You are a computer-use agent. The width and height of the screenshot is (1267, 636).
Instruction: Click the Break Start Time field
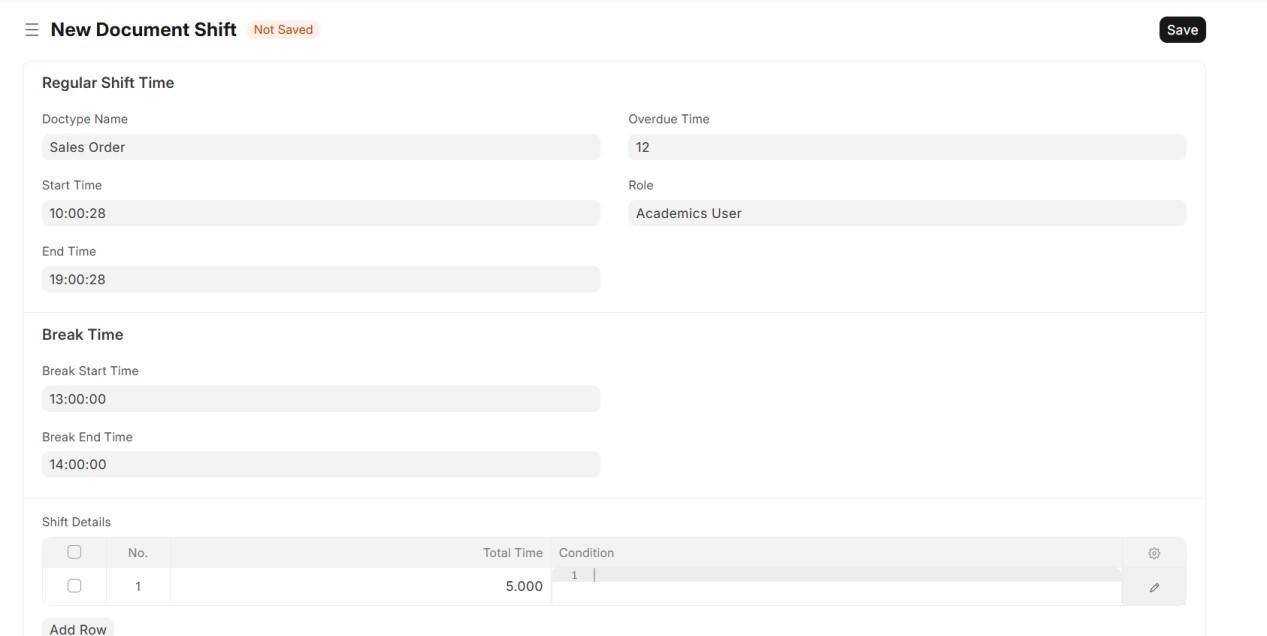coord(320,399)
